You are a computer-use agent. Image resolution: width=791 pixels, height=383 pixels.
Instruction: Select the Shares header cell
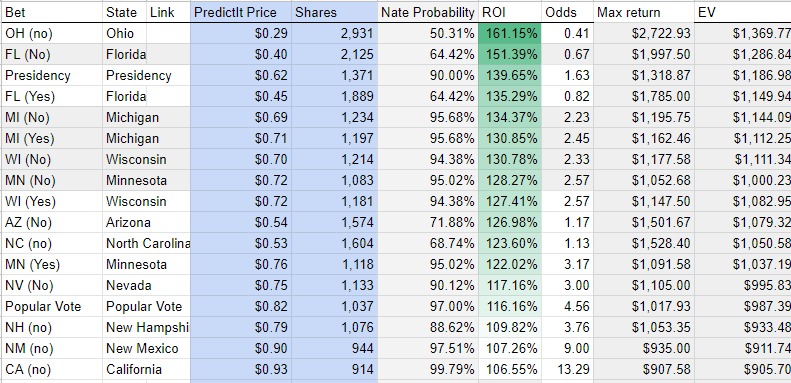(334, 12)
